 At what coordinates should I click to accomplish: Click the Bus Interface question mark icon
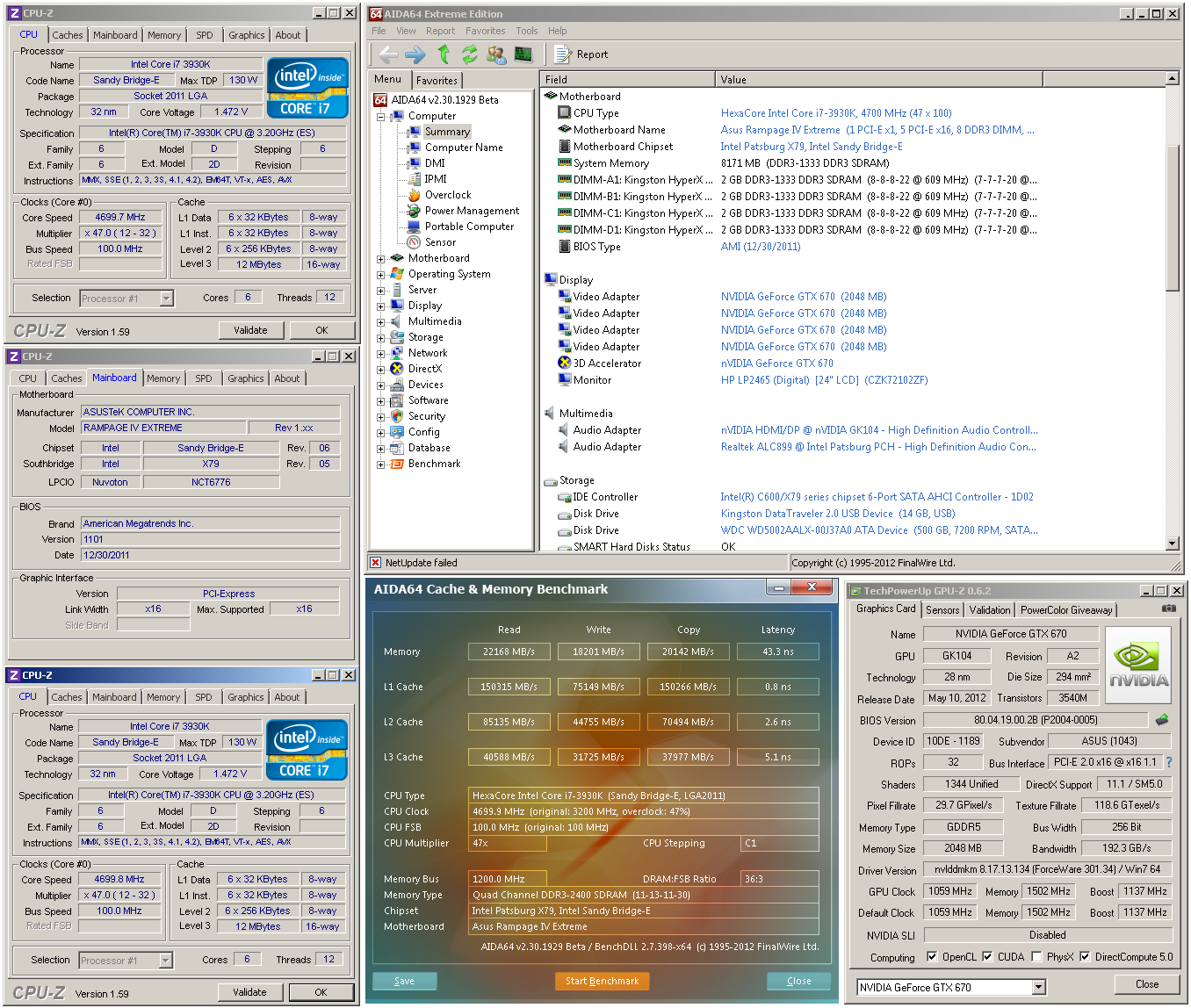click(x=1169, y=762)
